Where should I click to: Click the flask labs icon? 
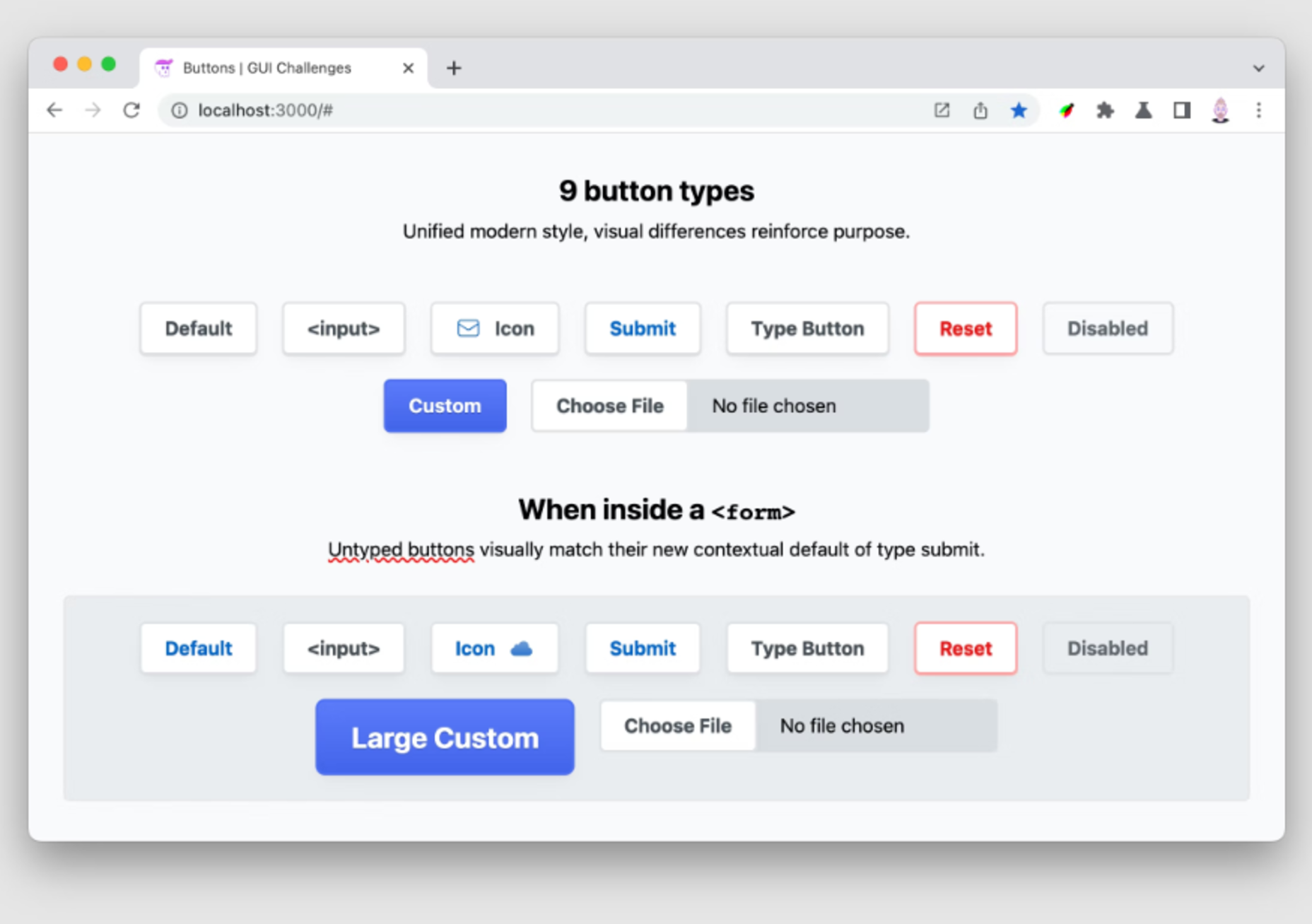pos(1143,110)
